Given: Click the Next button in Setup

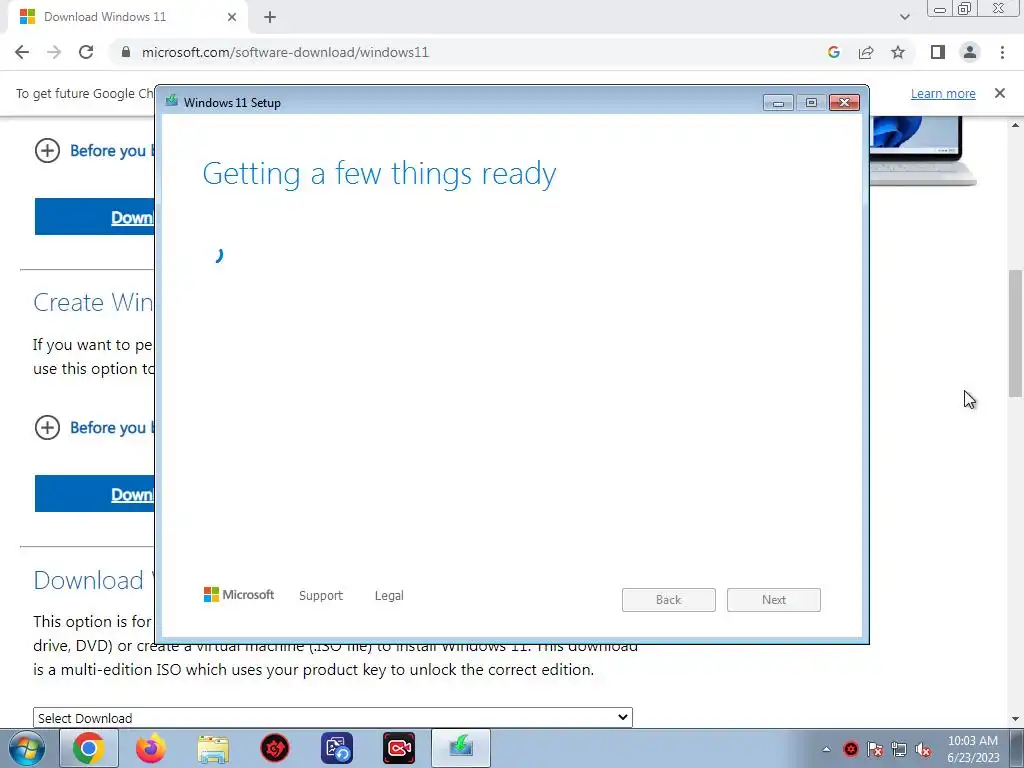Looking at the screenshot, I should coord(774,600).
